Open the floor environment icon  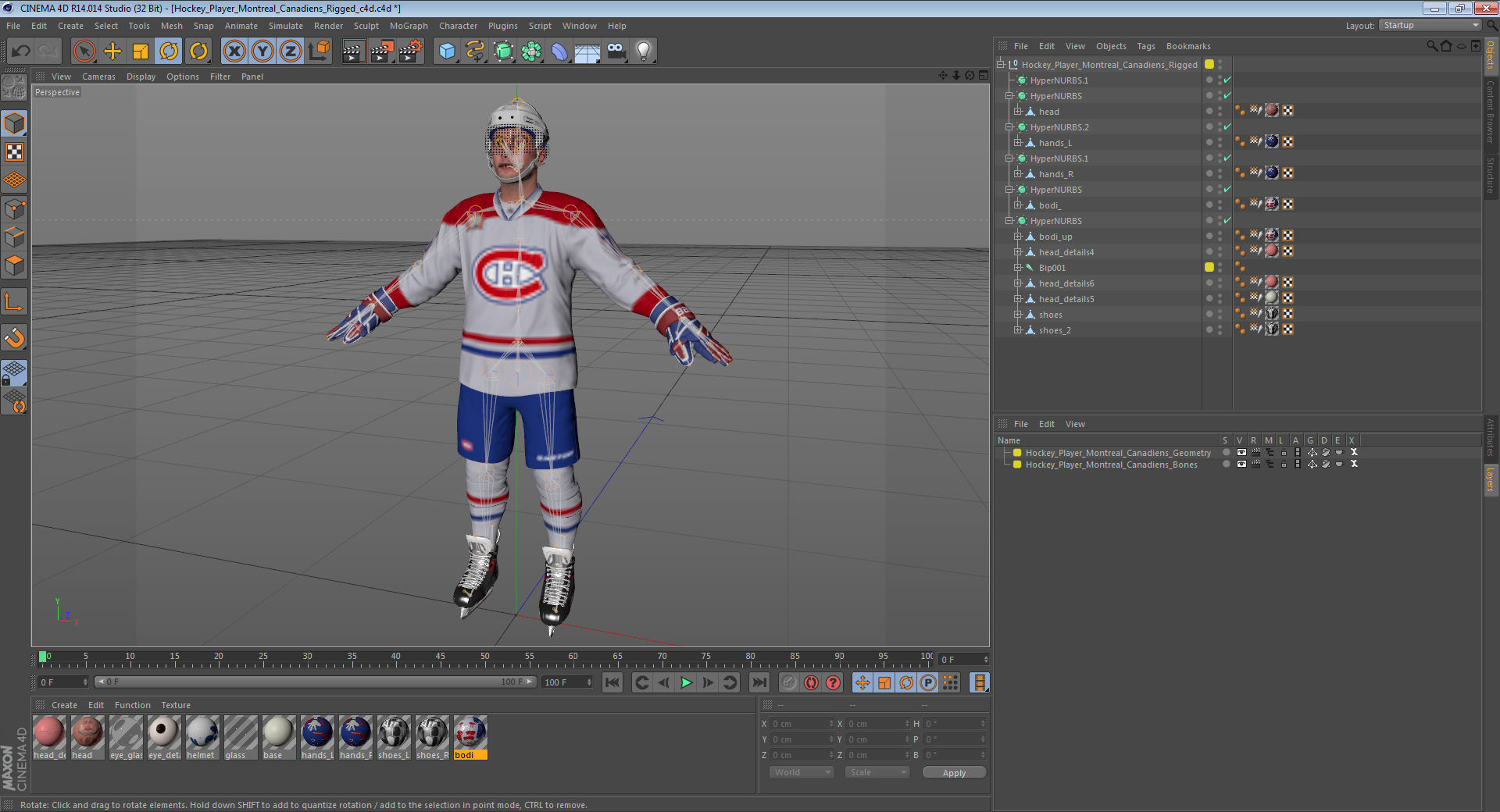587,52
